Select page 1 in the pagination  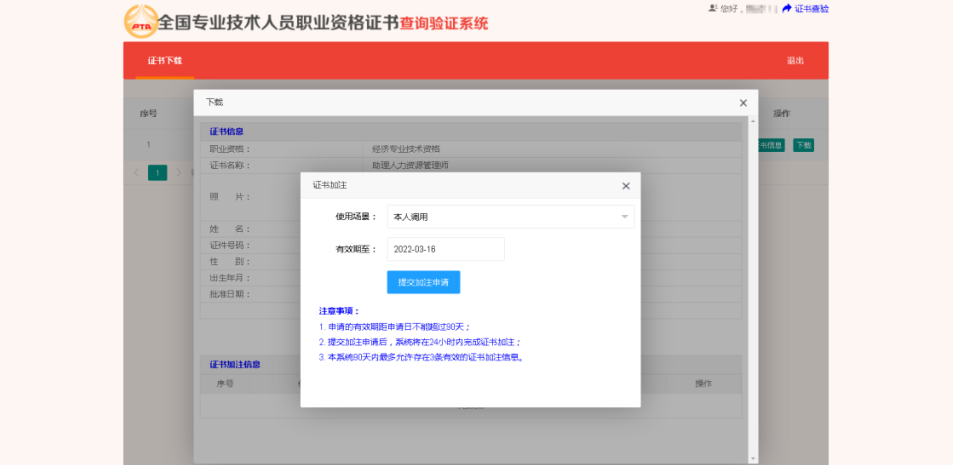coord(157,173)
